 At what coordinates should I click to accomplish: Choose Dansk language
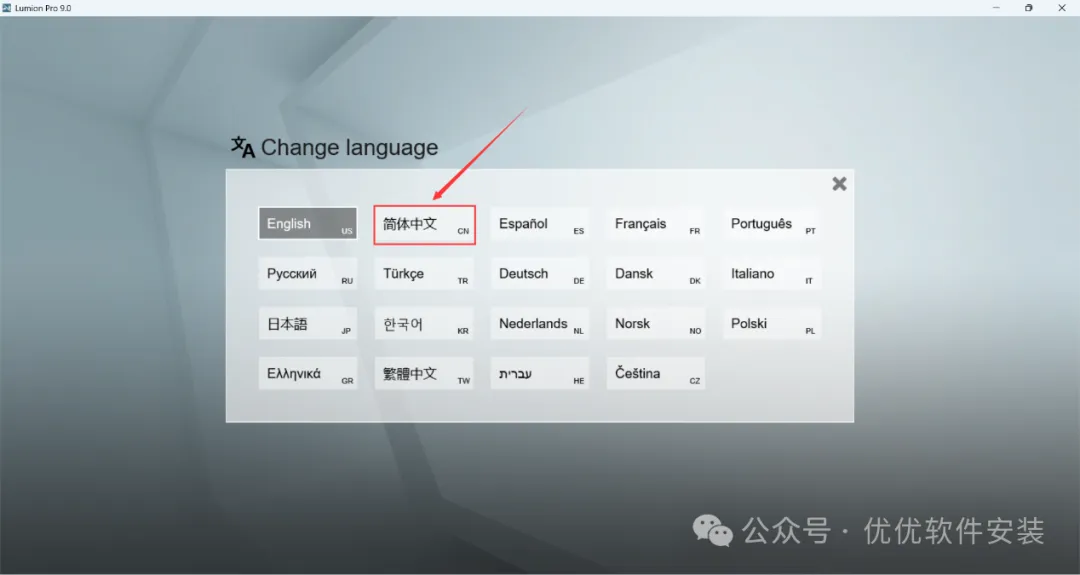(655, 273)
